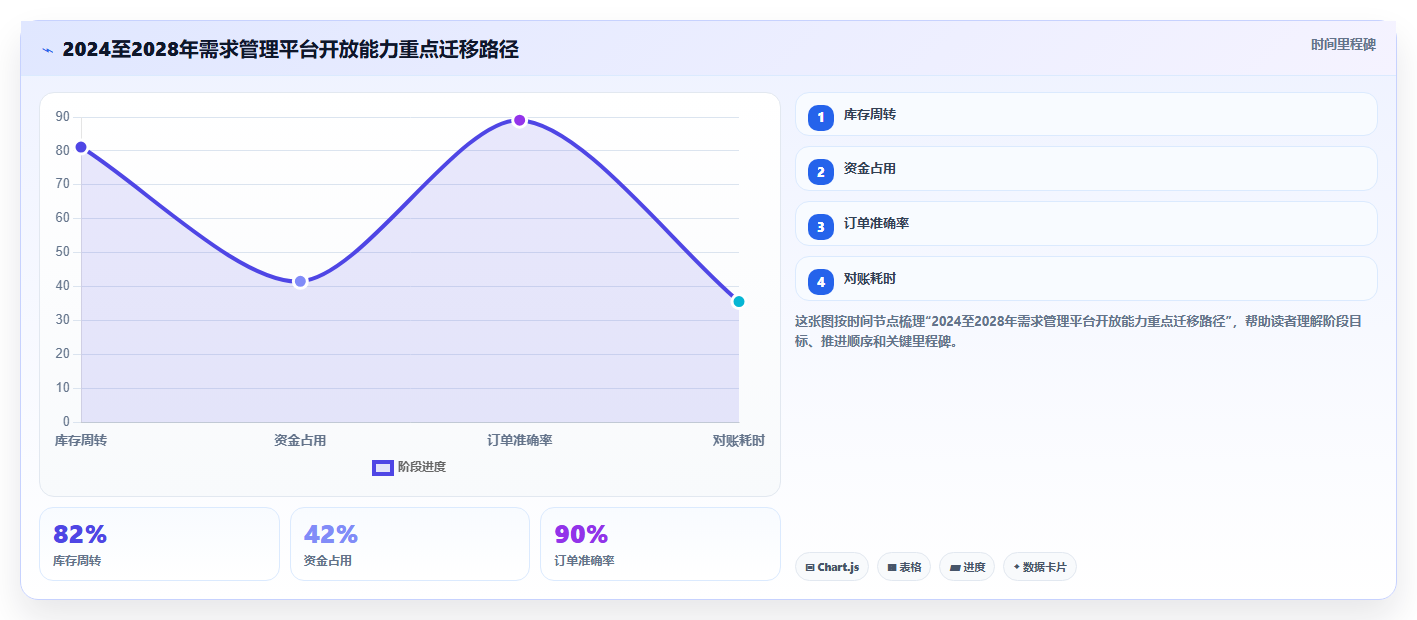Click the Chart.js tag chip

coord(832,567)
